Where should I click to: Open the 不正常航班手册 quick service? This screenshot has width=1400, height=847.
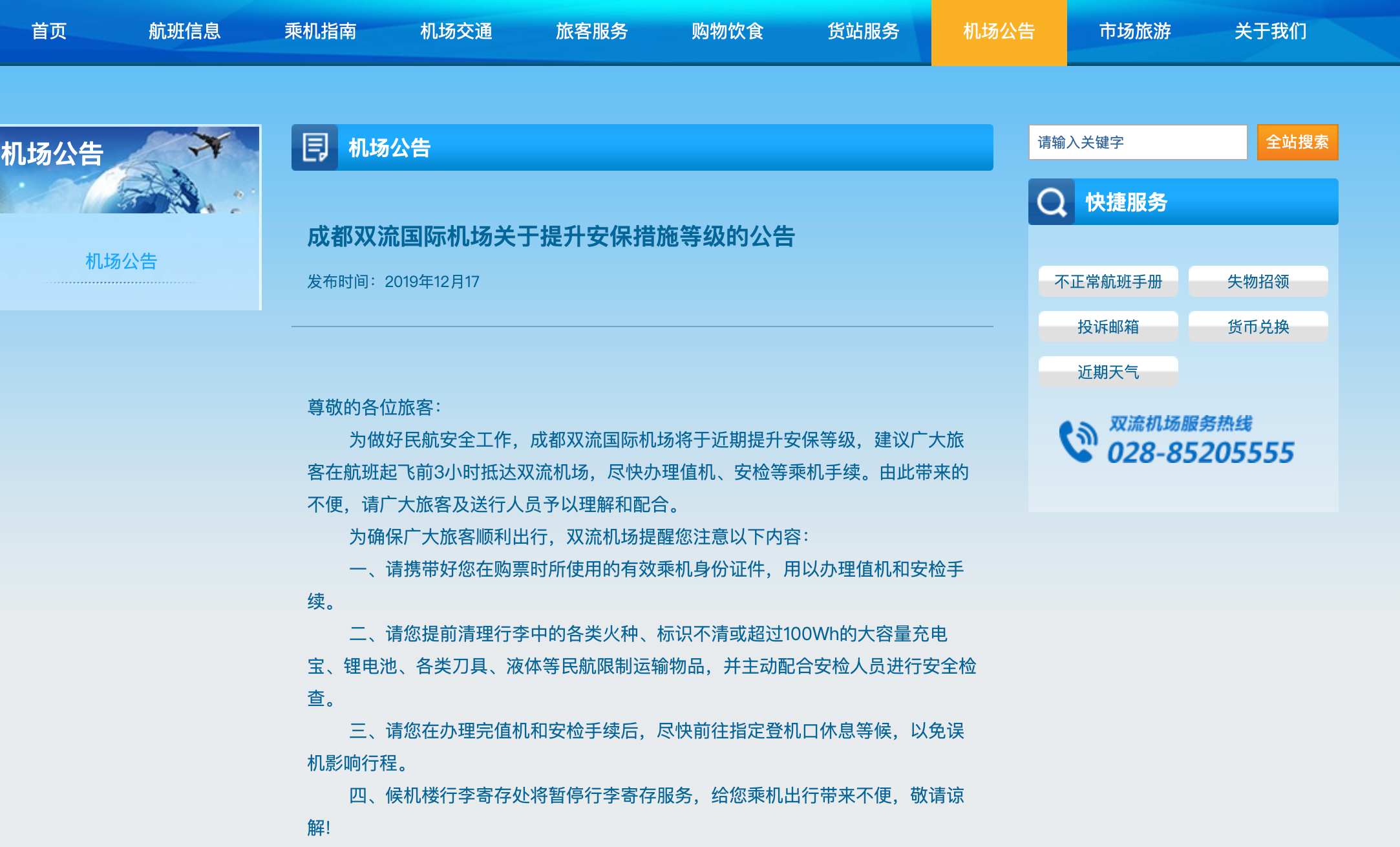coord(1108,282)
